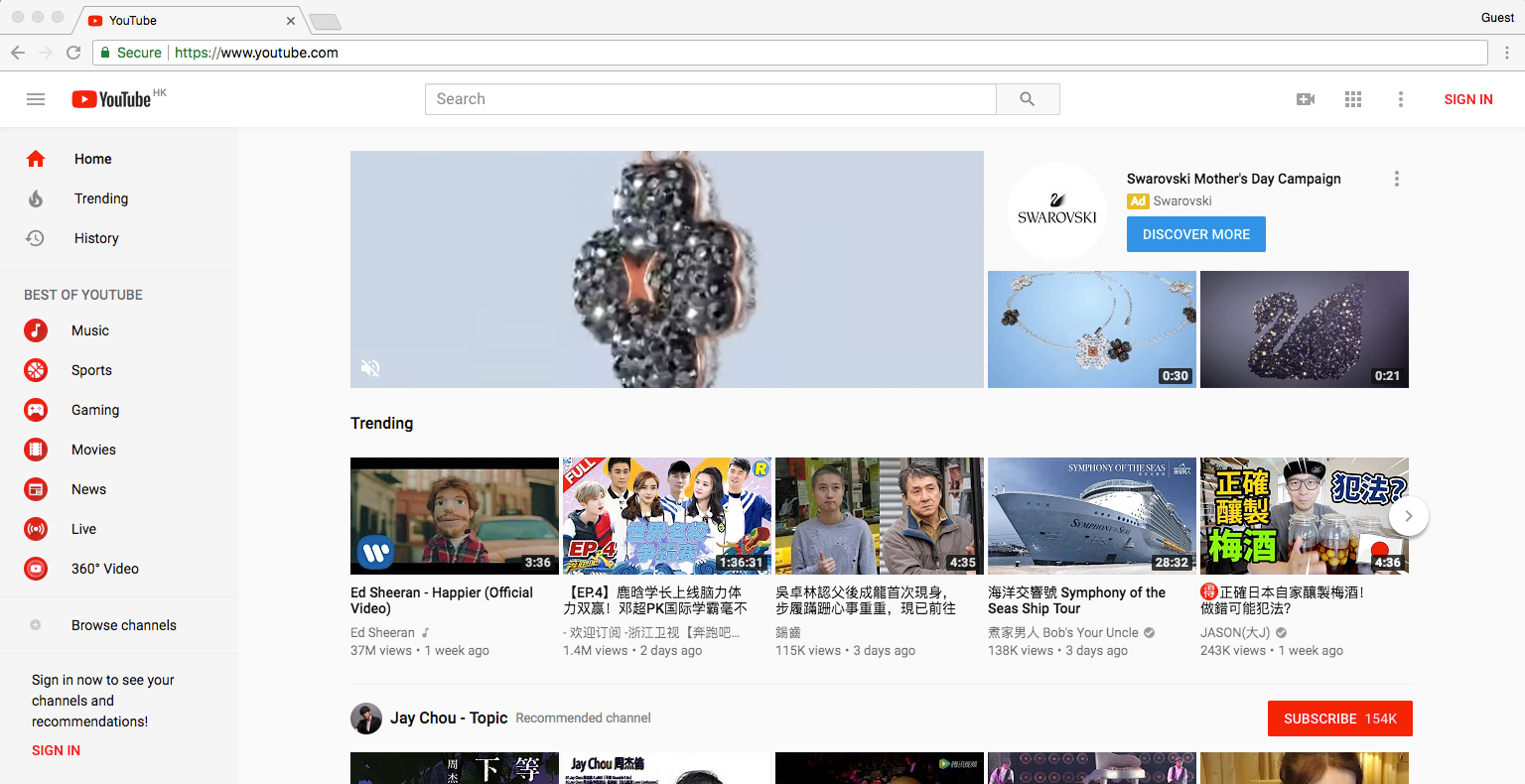Screen dimensions: 1525x784
Task: Show next Trending videos with arrow
Action: click(1408, 516)
